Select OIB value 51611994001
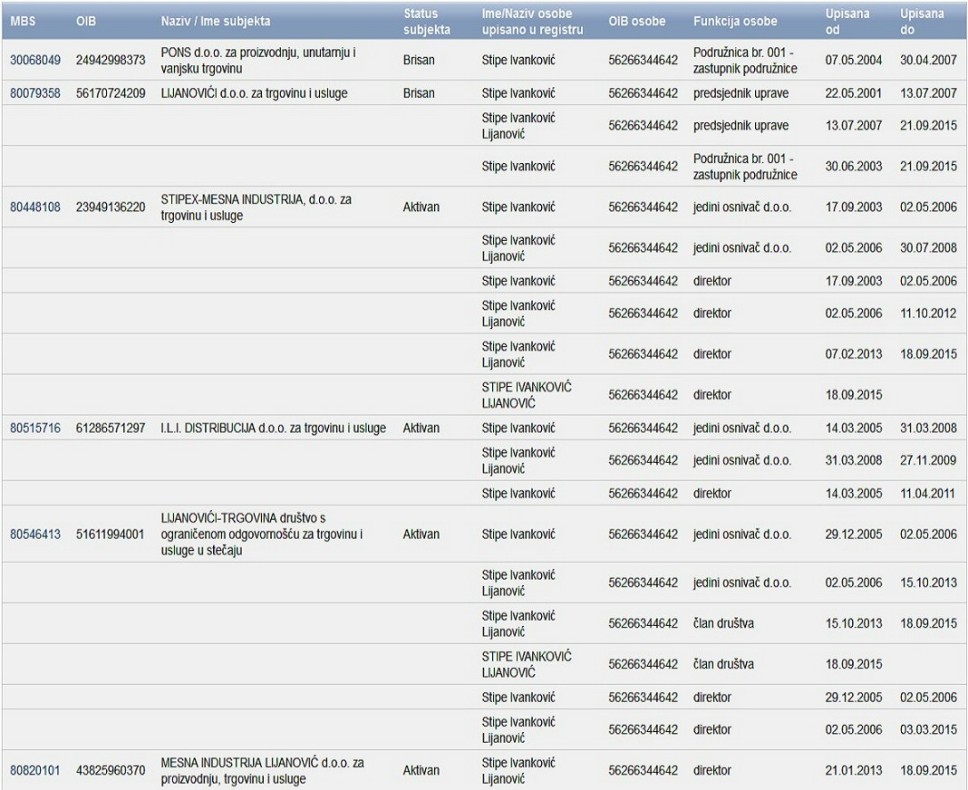 (111, 534)
